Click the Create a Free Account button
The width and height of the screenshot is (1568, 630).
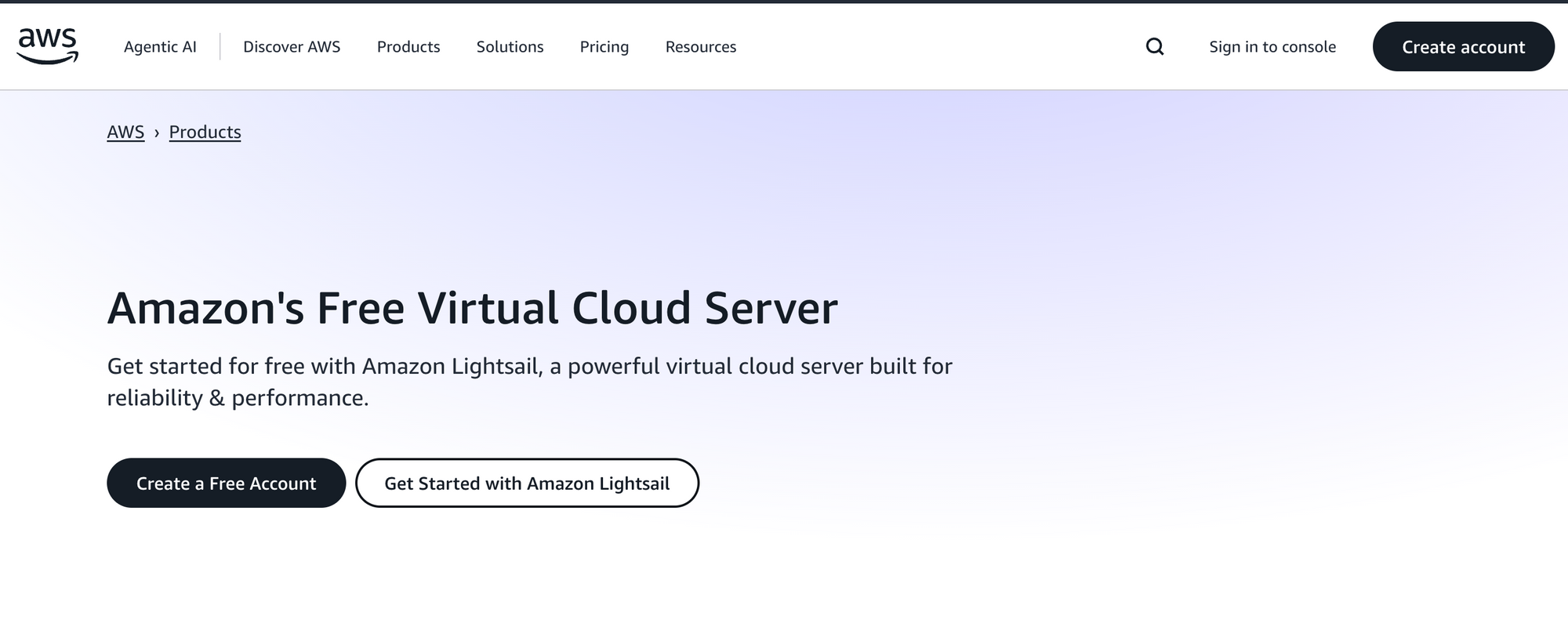click(227, 483)
